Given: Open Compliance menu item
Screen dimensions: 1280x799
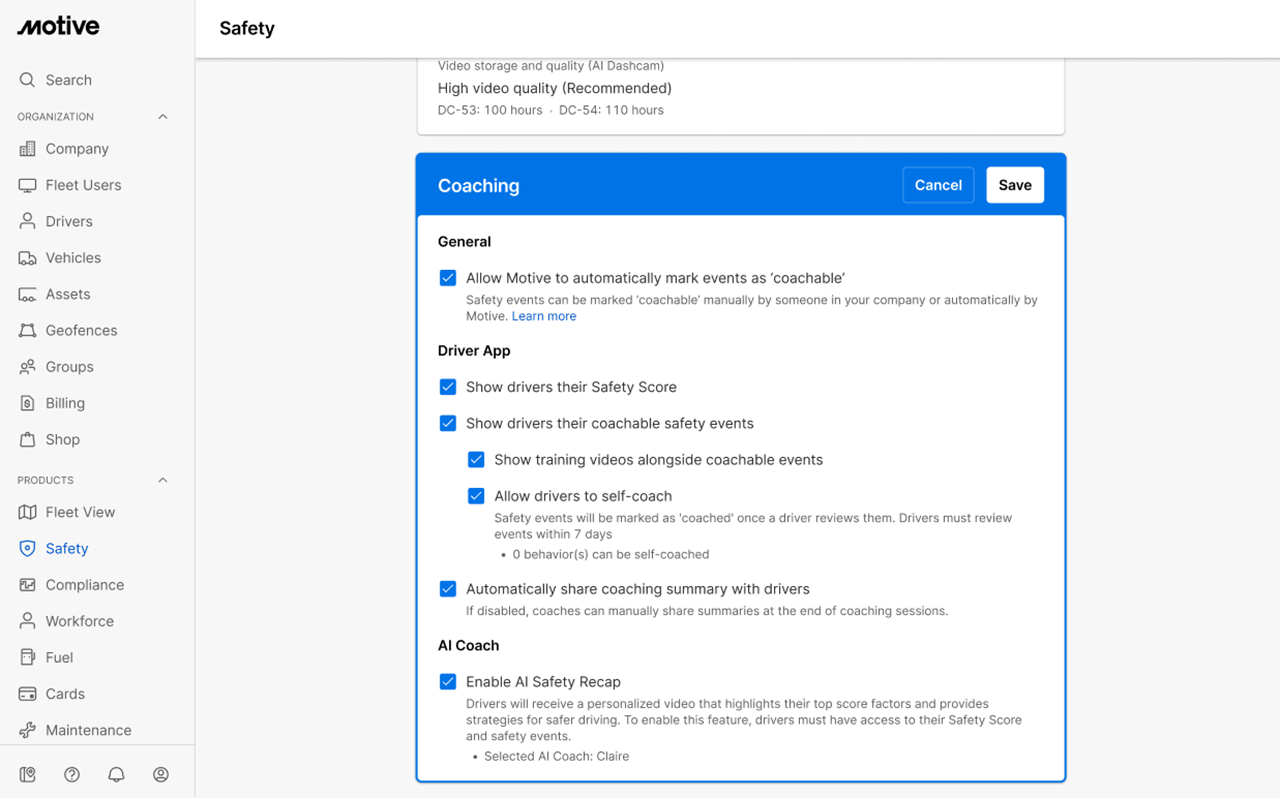Looking at the screenshot, I should click(85, 585).
